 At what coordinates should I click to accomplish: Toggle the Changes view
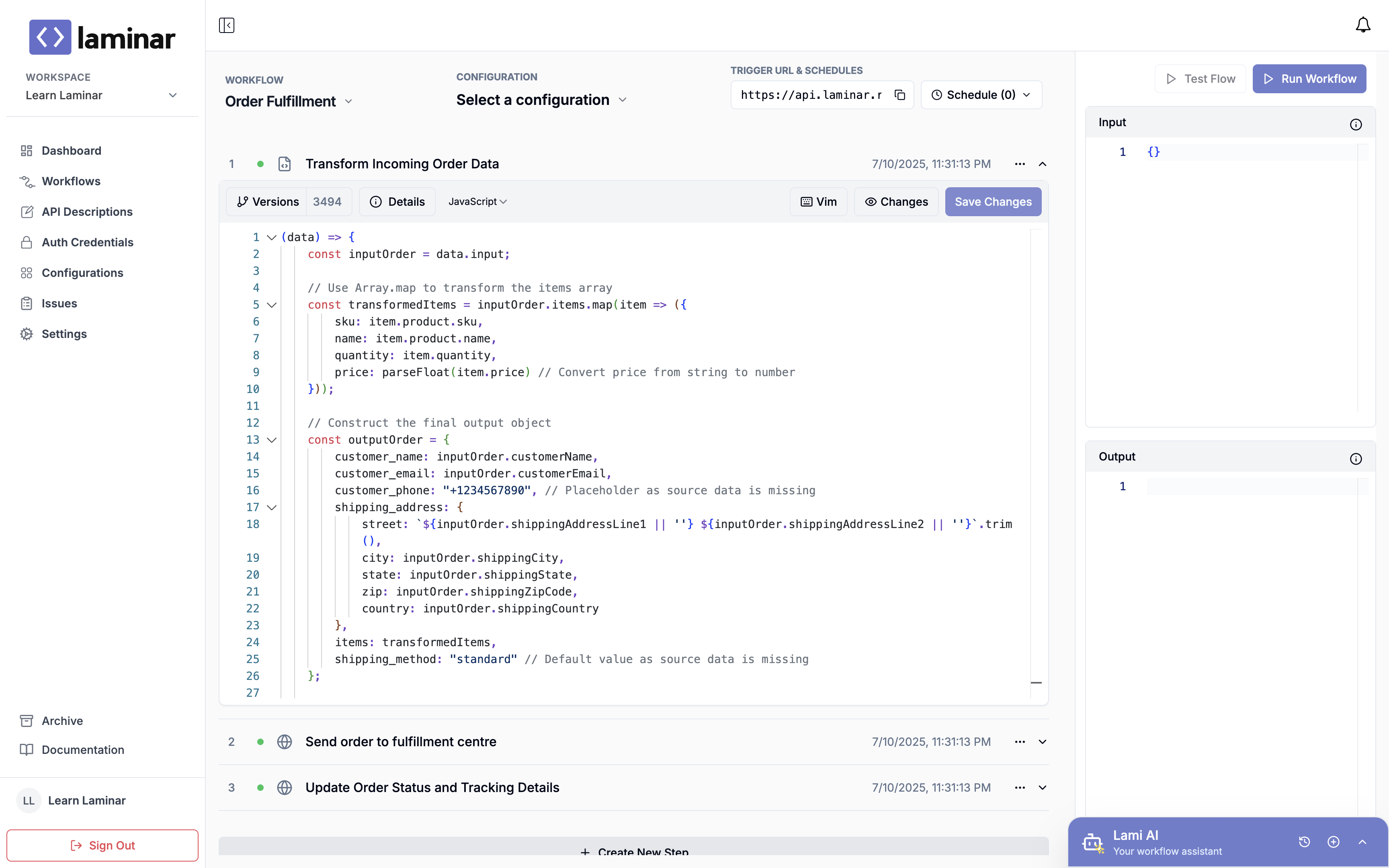pyautogui.click(x=896, y=201)
